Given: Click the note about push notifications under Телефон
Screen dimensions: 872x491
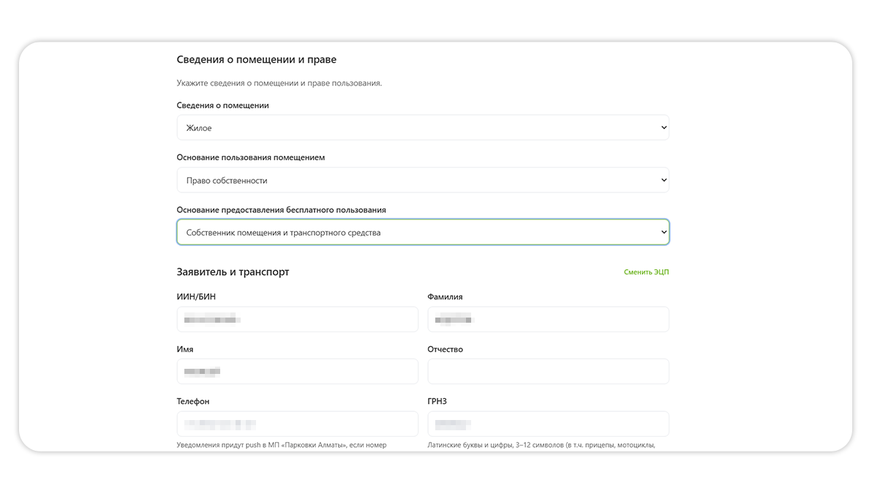Looking at the screenshot, I should (x=281, y=445).
